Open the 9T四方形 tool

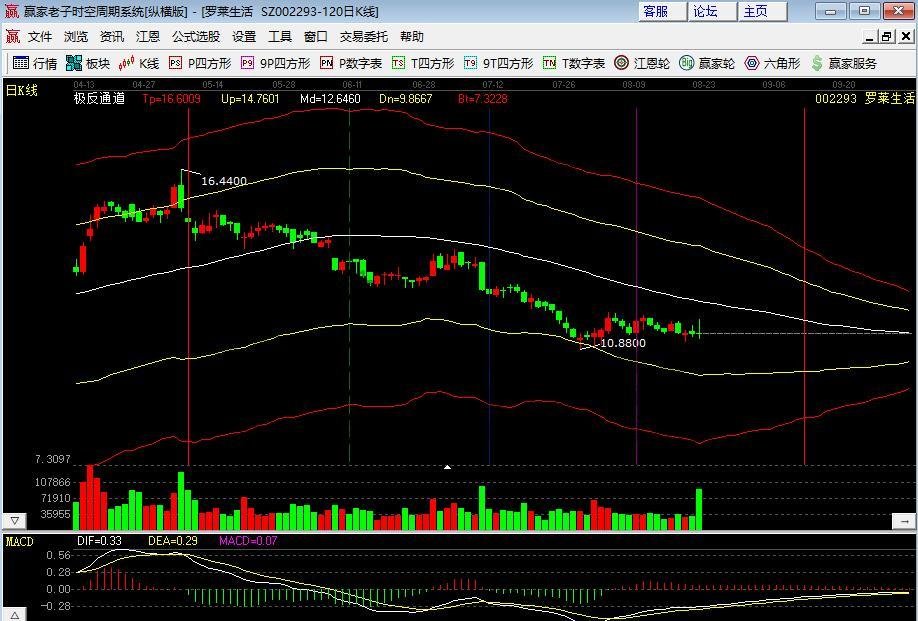click(498, 63)
